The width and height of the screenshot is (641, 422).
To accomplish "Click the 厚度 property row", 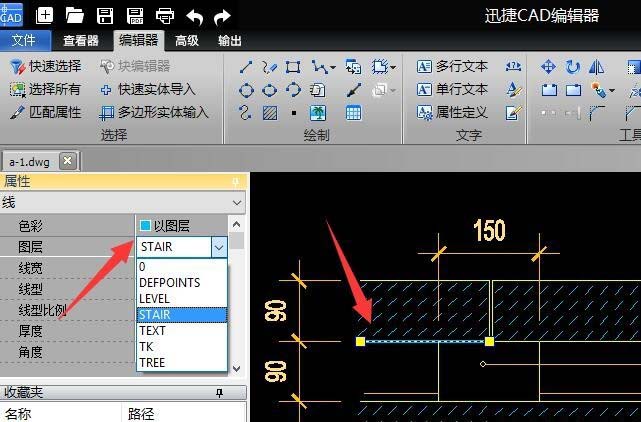I will pos(67,331).
